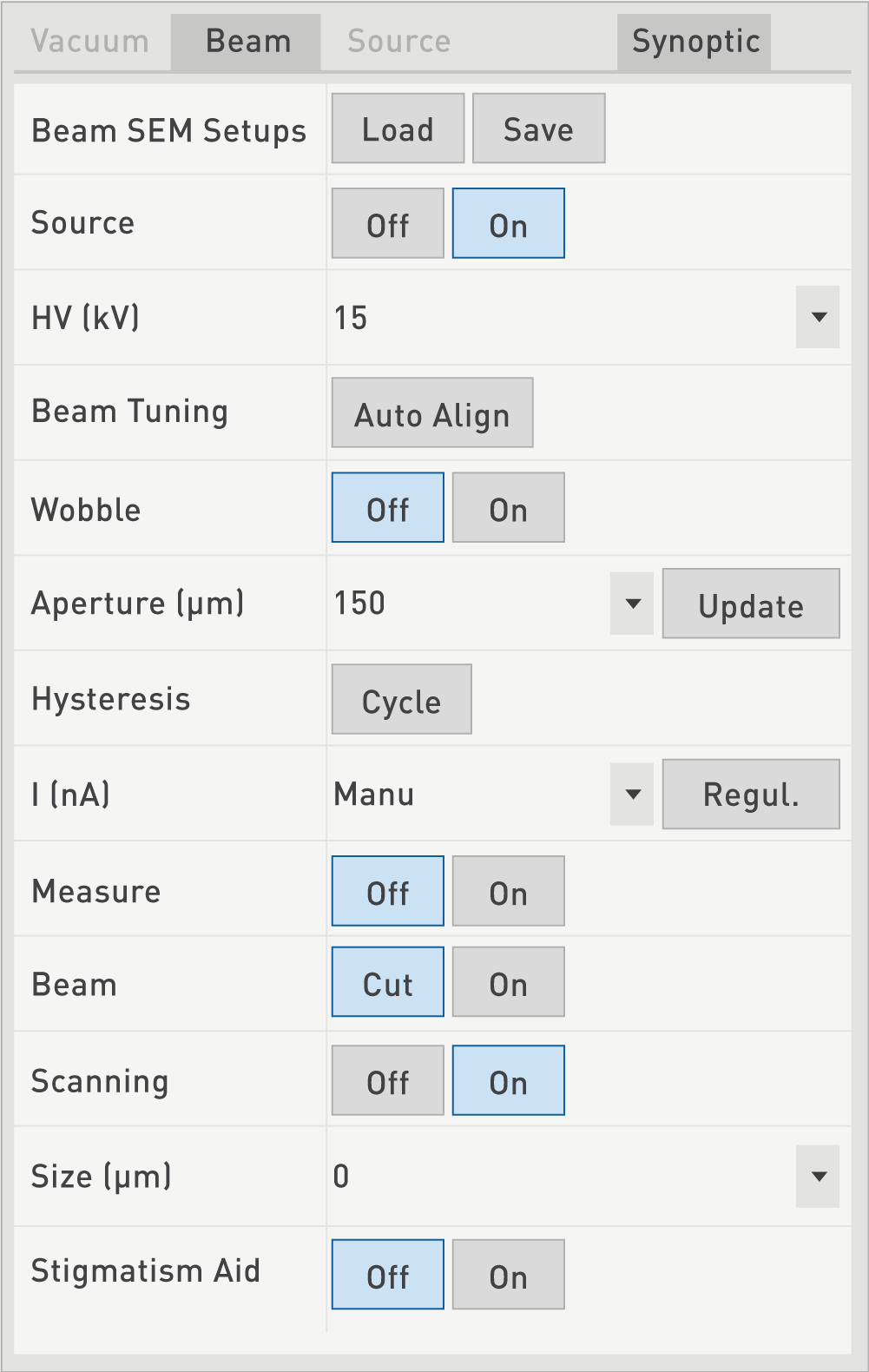Turn Scanning off
This screenshot has width=869, height=1372.
coord(387,1081)
